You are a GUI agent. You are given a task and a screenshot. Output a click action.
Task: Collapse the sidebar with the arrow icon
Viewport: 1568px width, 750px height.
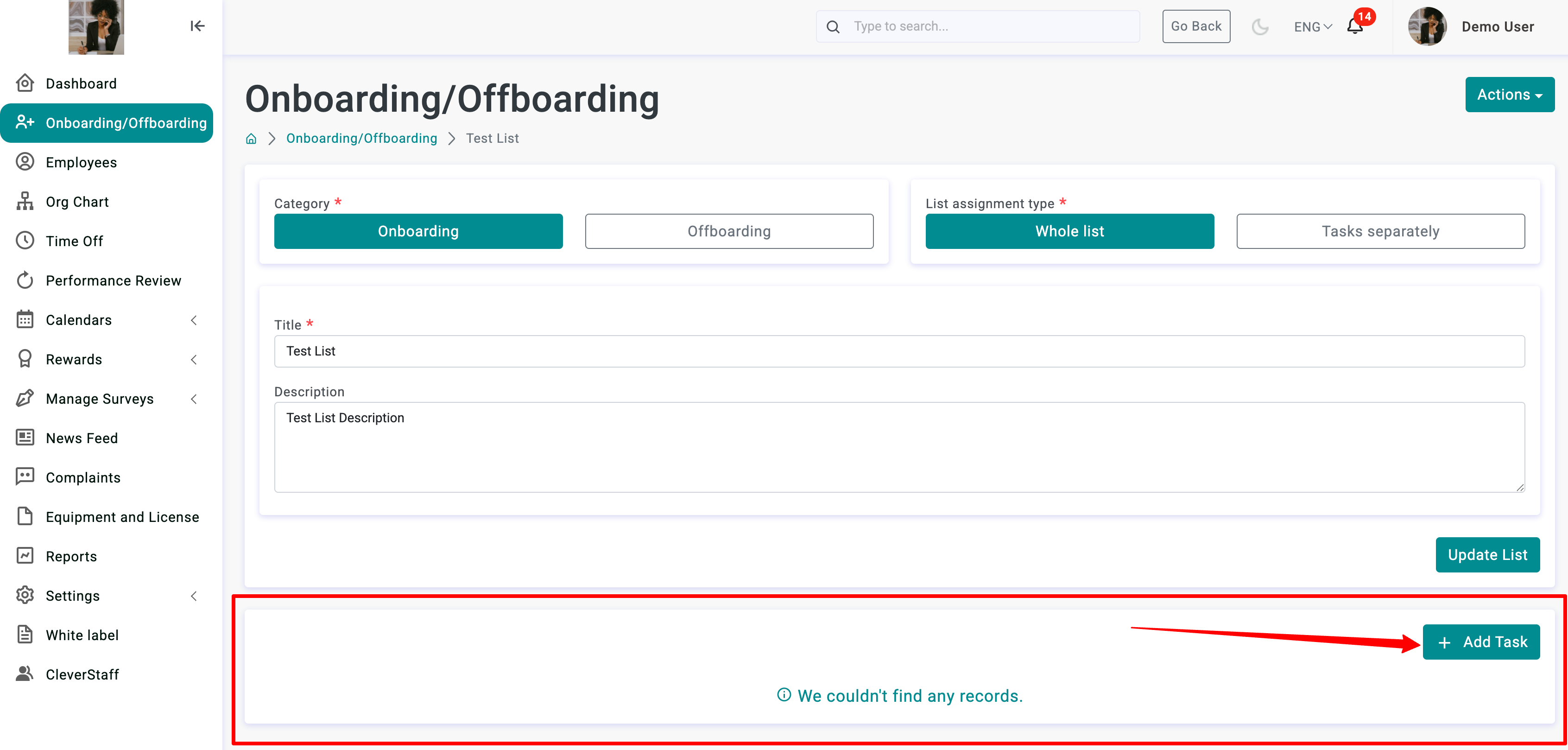(x=197, y=25)
